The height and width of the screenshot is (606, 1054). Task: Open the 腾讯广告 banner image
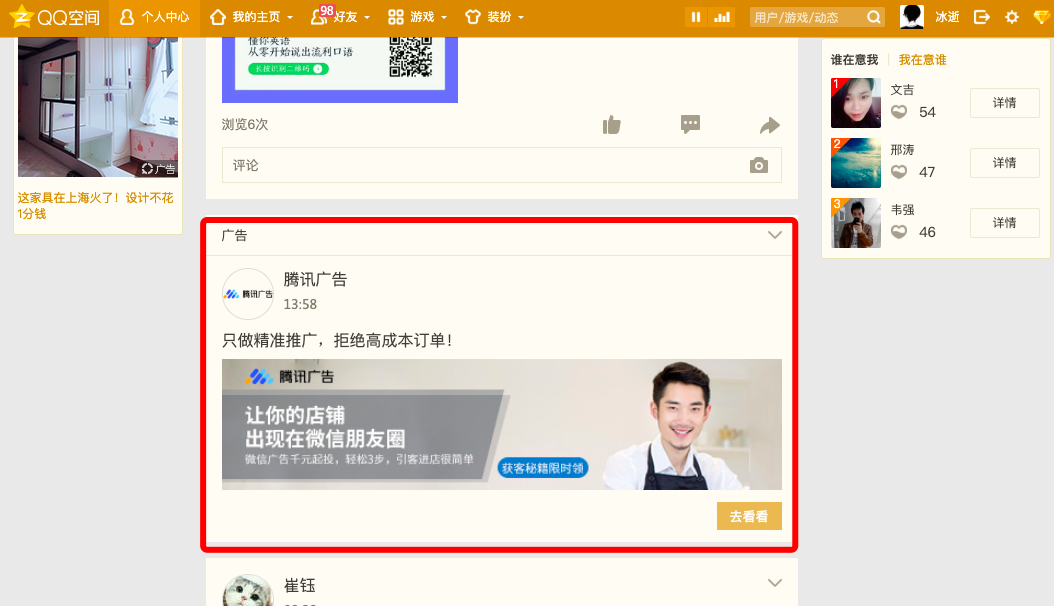pos(501,425)
